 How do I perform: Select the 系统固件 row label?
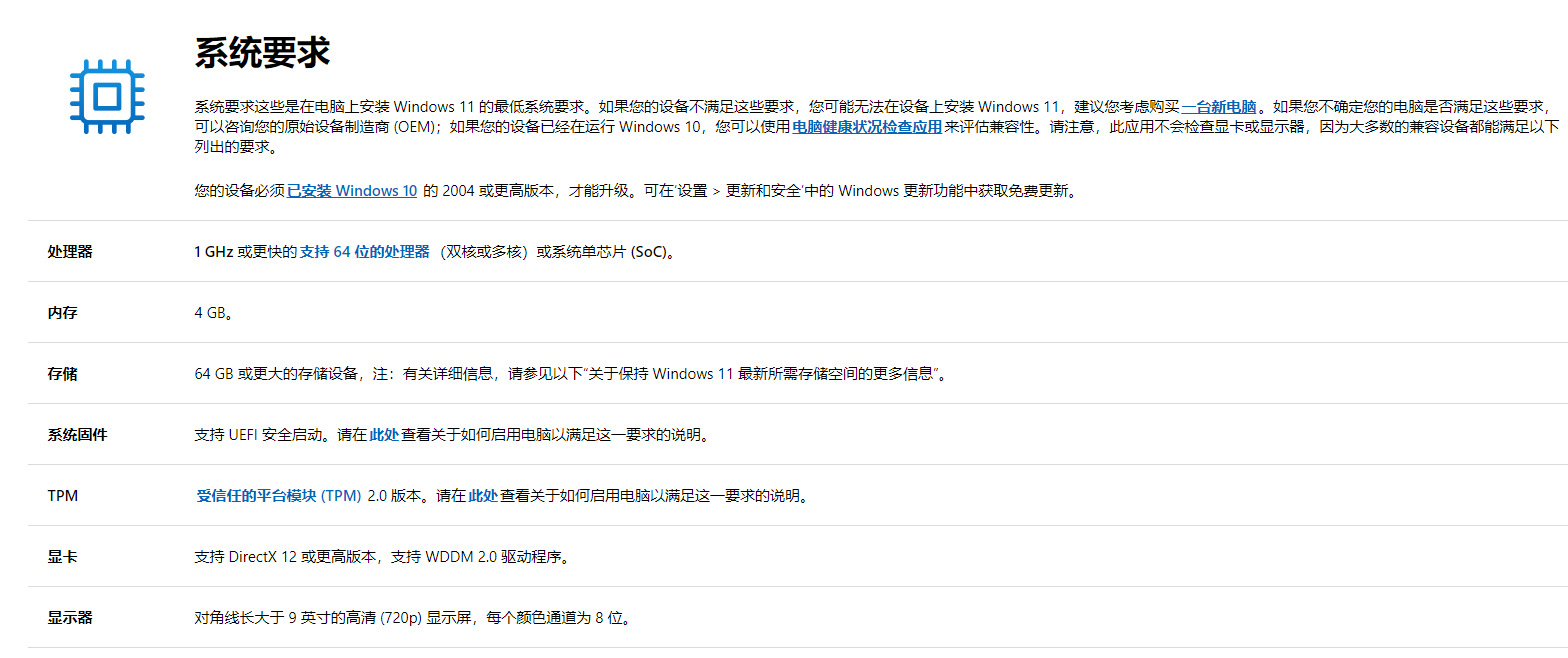click(x=77, y=435)
